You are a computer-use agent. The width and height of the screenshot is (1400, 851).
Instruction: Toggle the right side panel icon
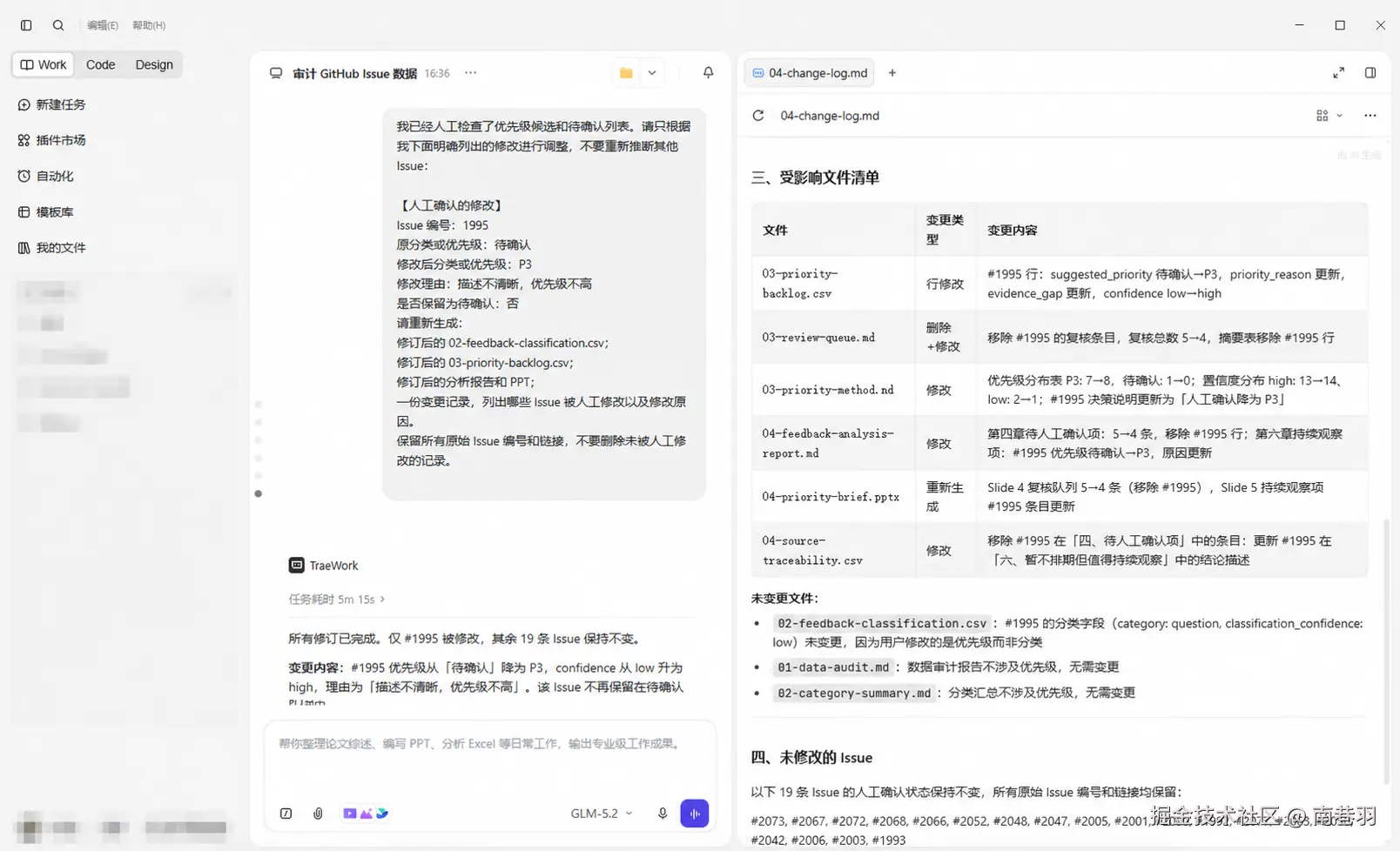(x=1370, y=73)
